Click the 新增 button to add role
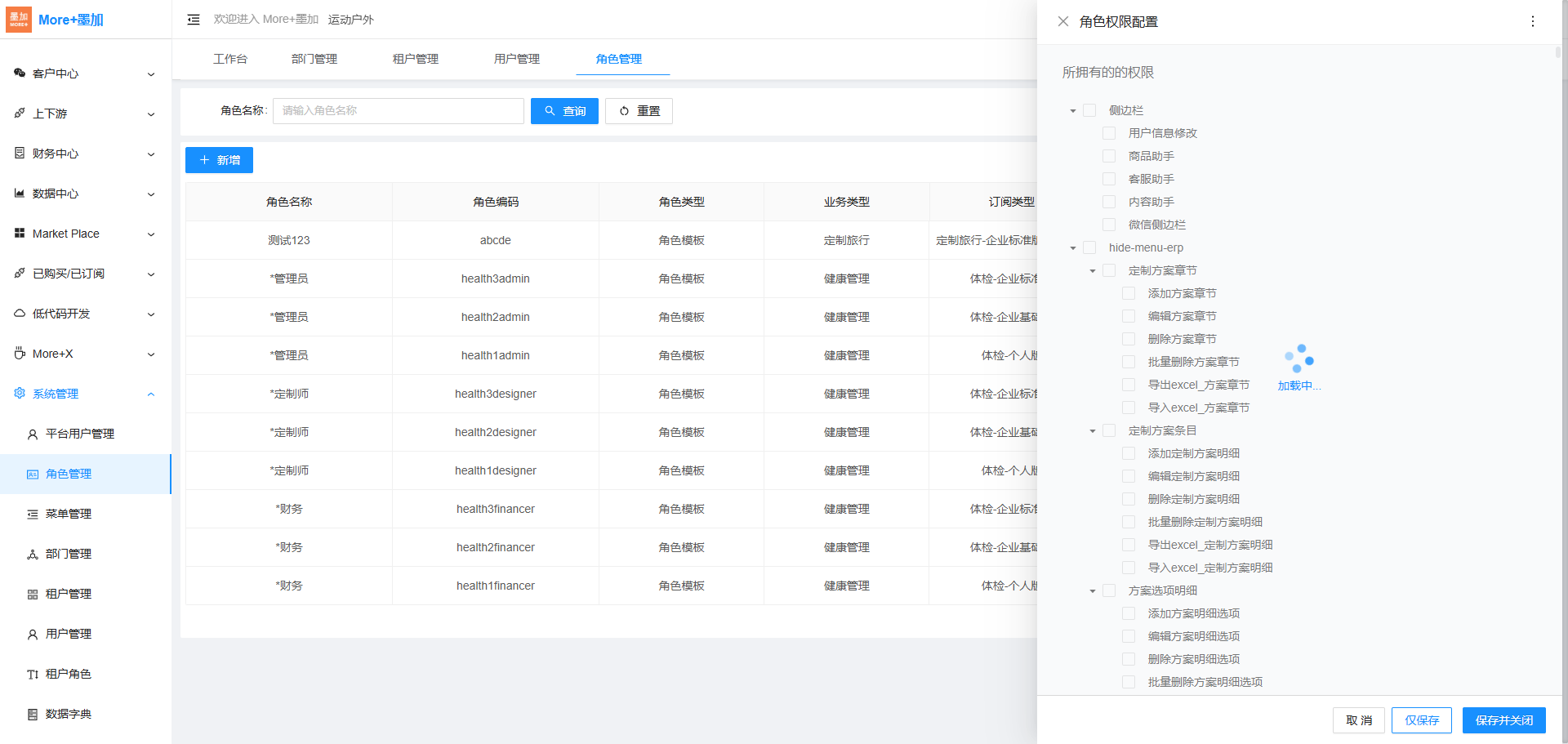This screenshot has height=744, width=1568. pyautogui.click(x=219, y=160)
